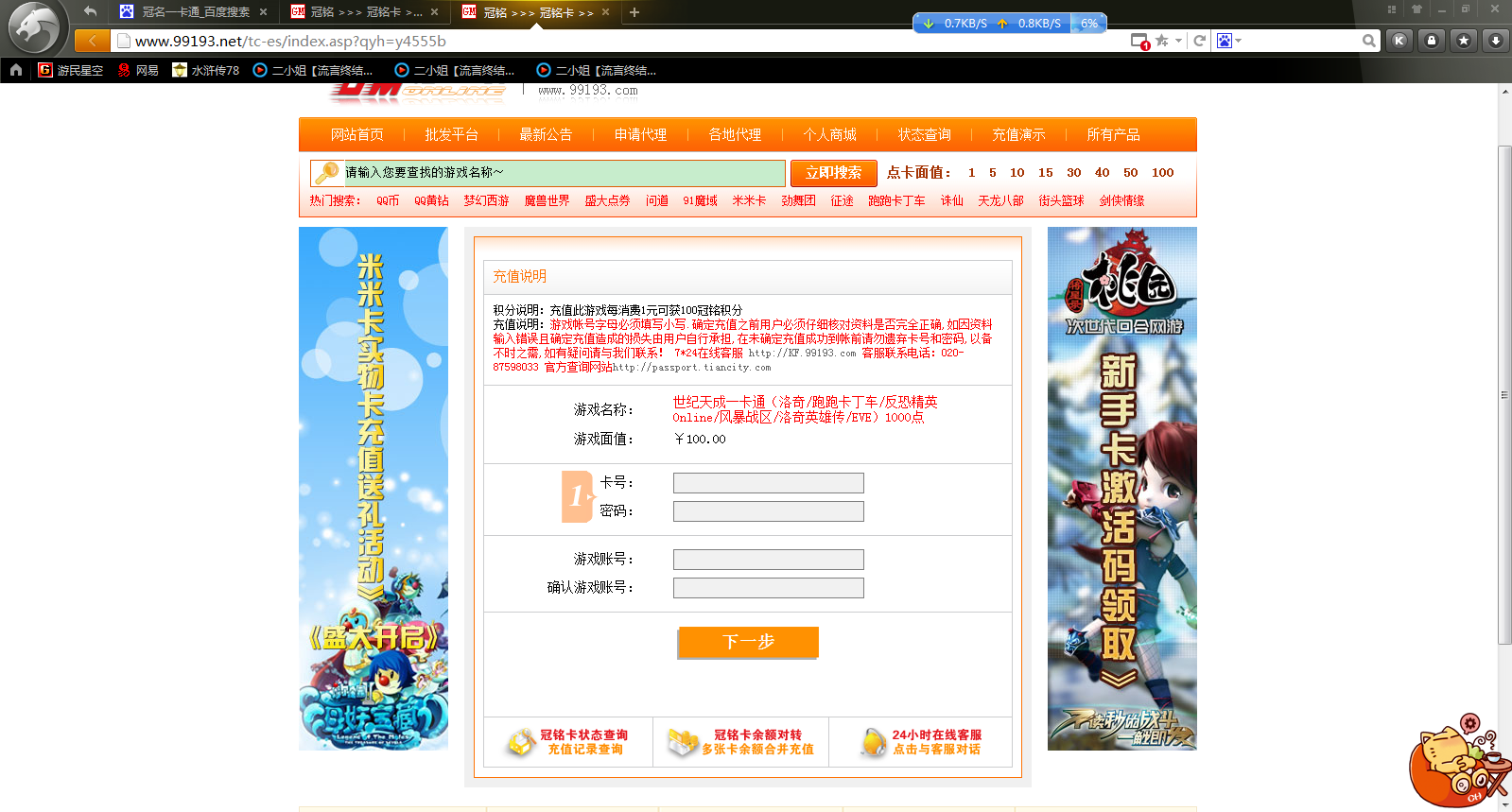The height and width of the screenshot is (812, 1512).
Task: Click the undo closed tab arrow icon
Action: tap(90, 11)
